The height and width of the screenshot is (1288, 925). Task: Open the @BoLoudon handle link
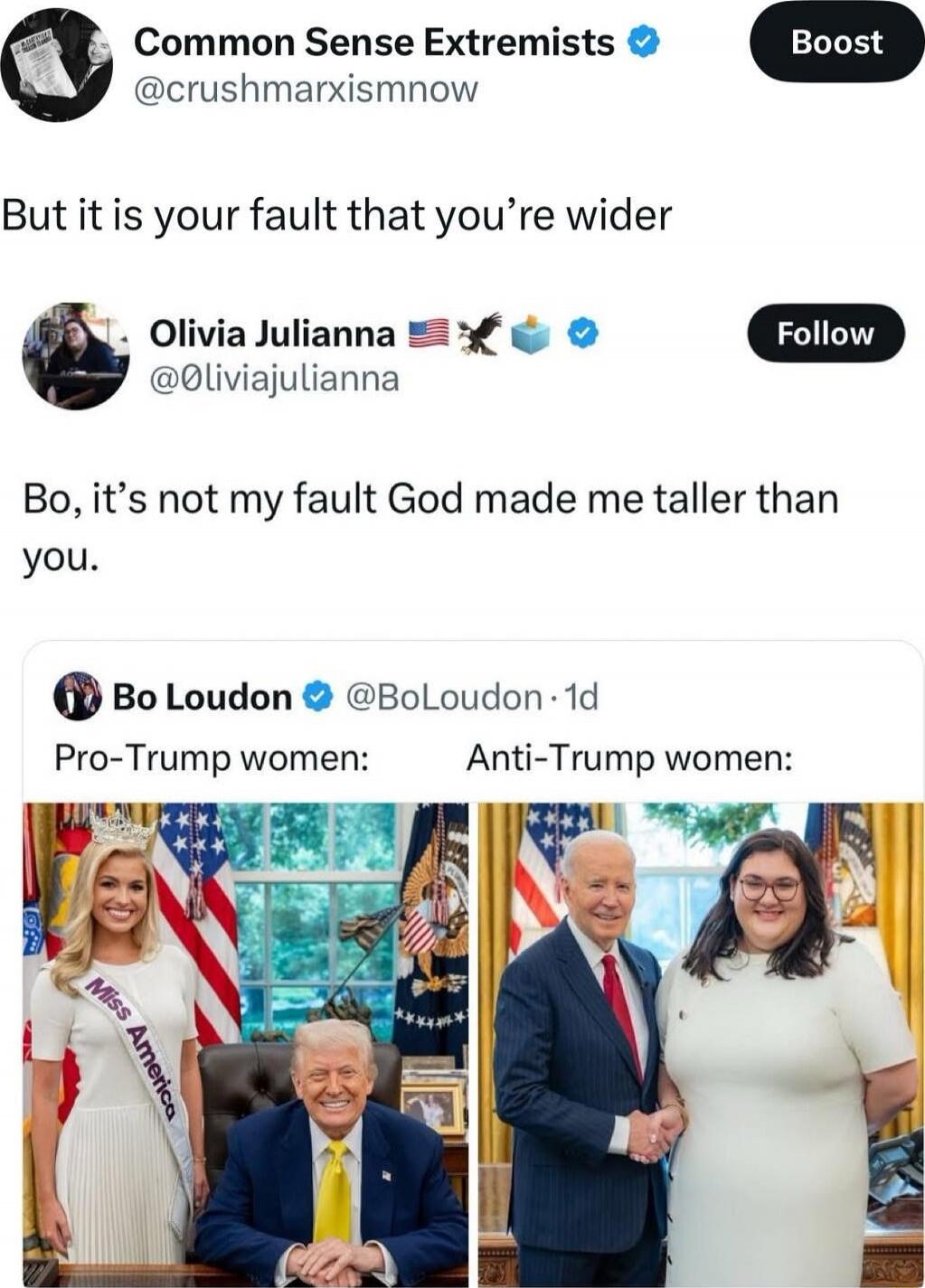point(442,697)
